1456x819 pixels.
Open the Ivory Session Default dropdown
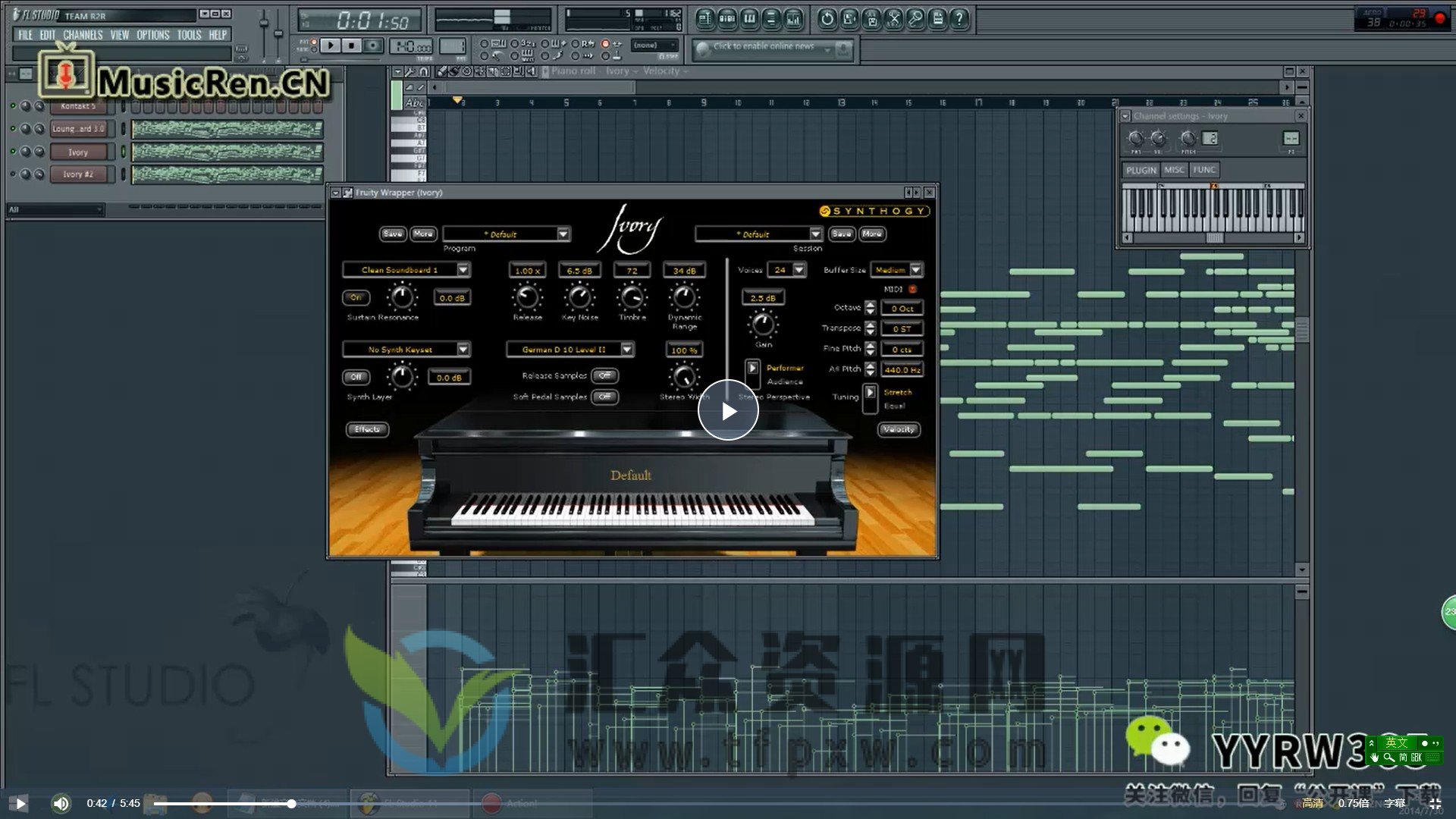[x=758, y=234]
